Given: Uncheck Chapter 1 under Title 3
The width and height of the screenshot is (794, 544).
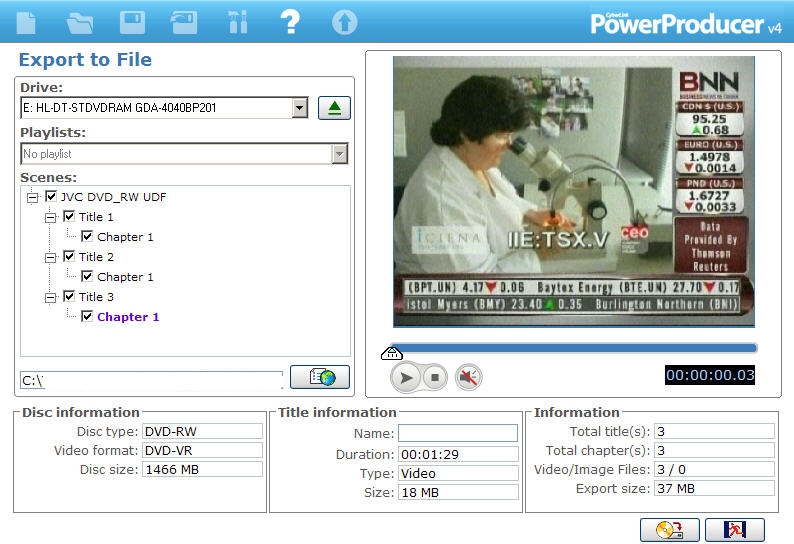Looking at the screenshot, I should (x=87, y=316).
